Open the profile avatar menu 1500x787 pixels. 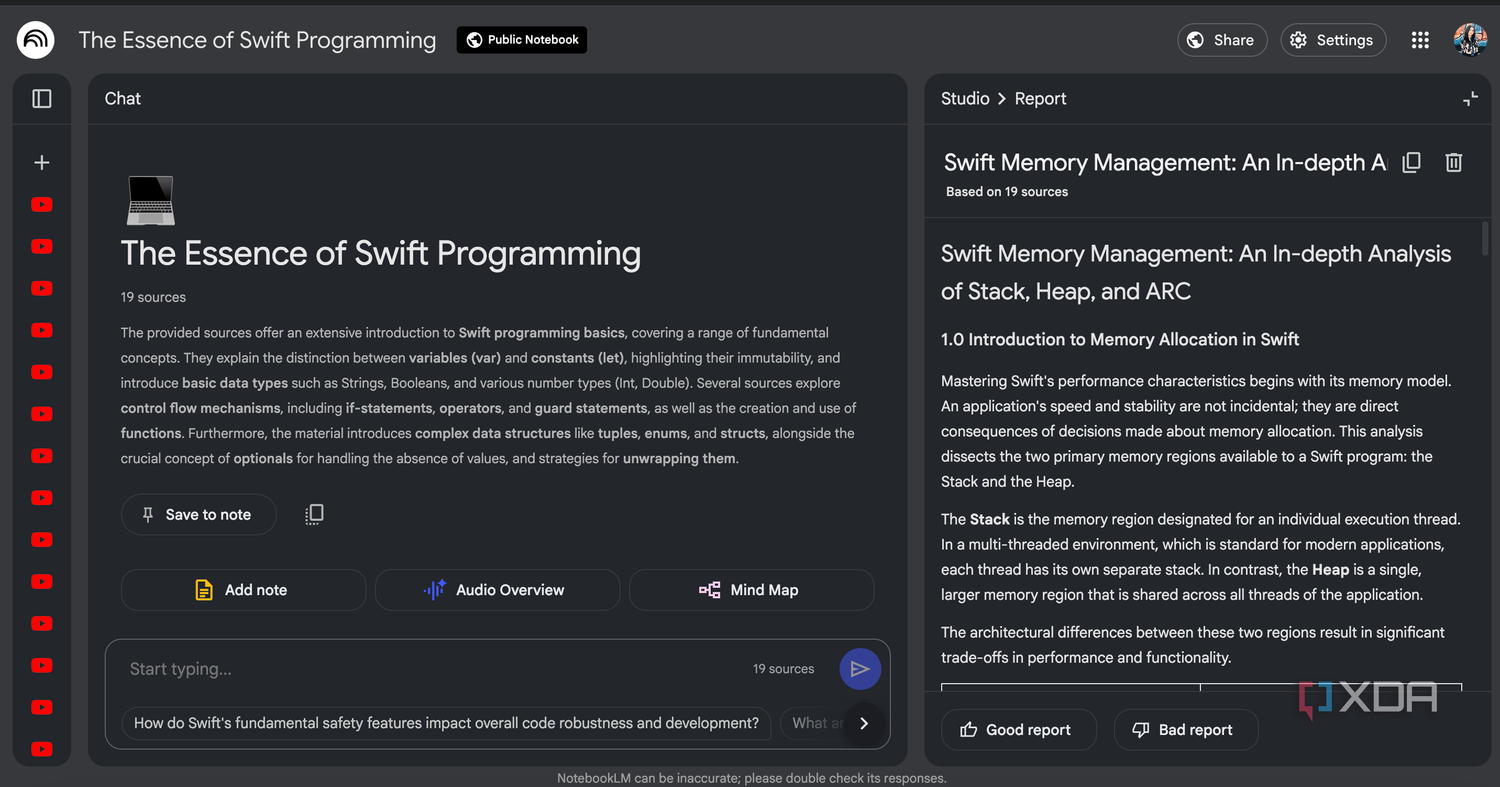pyautogui.click(x=1470, y=40)
